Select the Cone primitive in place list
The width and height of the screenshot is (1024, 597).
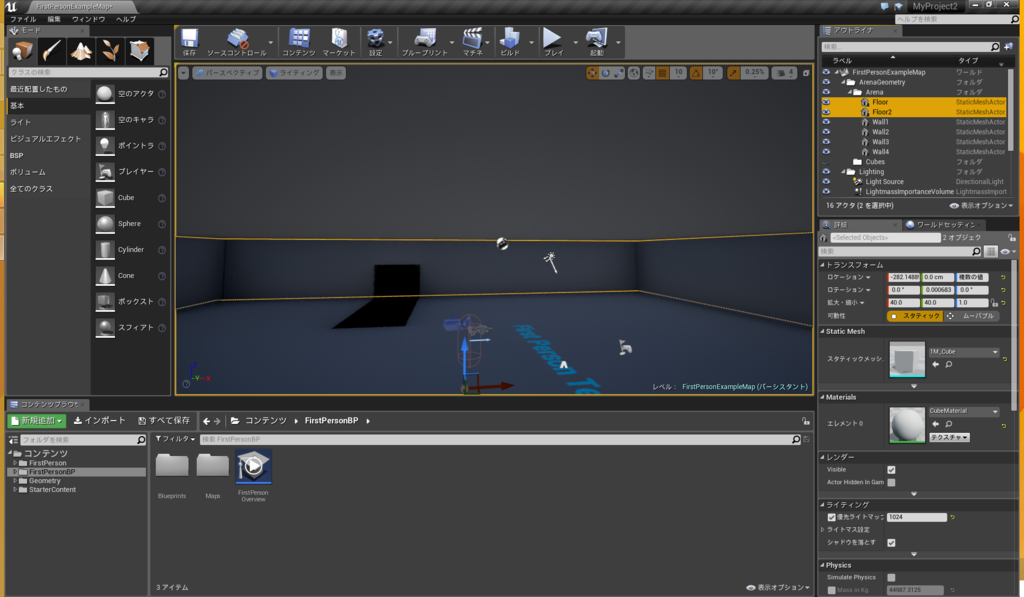click(104, 276)
